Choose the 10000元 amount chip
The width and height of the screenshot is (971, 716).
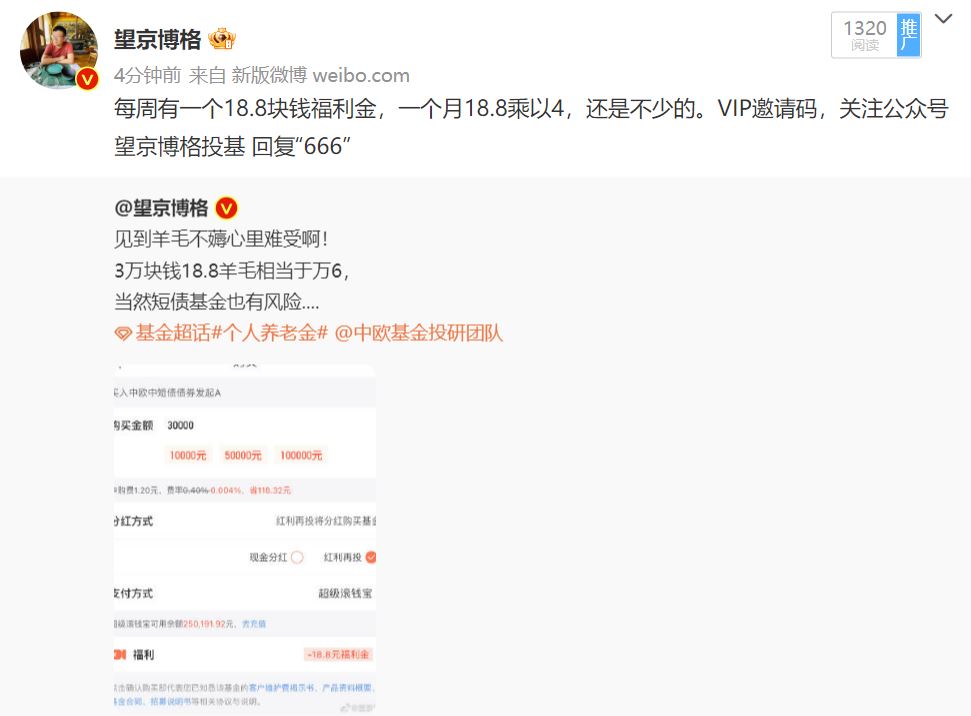(x=188, y=455)
